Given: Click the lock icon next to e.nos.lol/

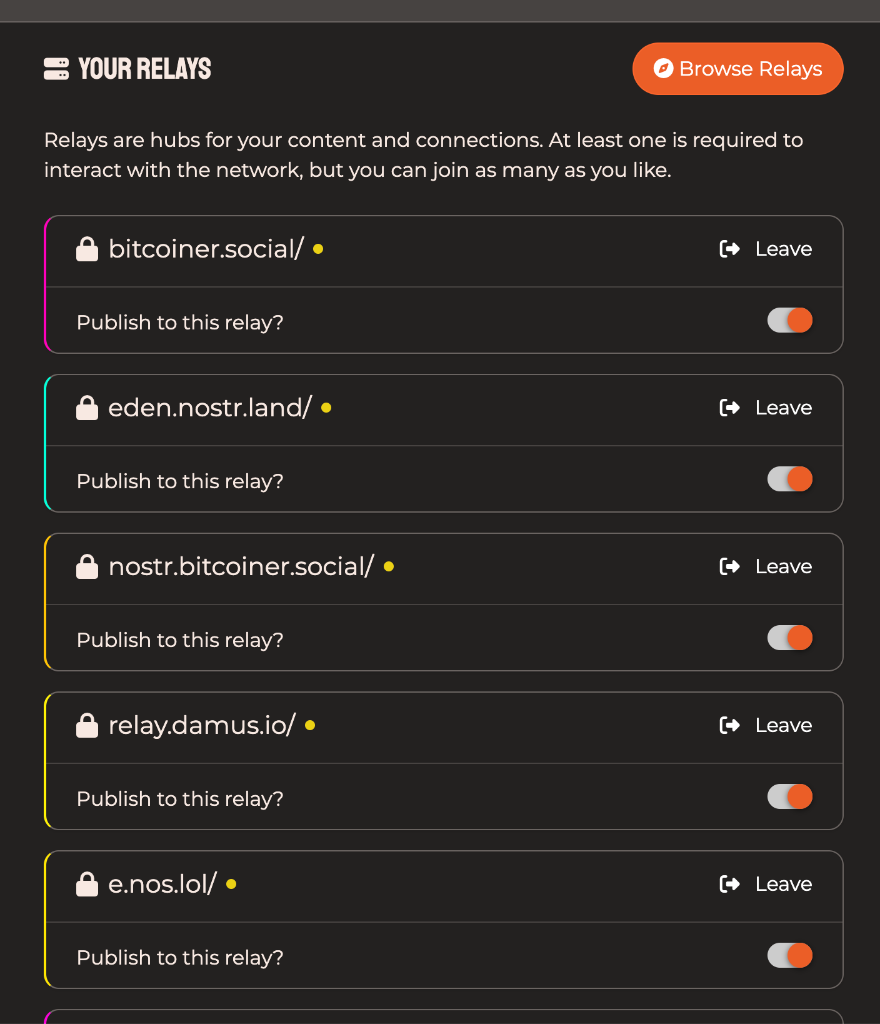Looking at the screenshot, I should 87,884.
